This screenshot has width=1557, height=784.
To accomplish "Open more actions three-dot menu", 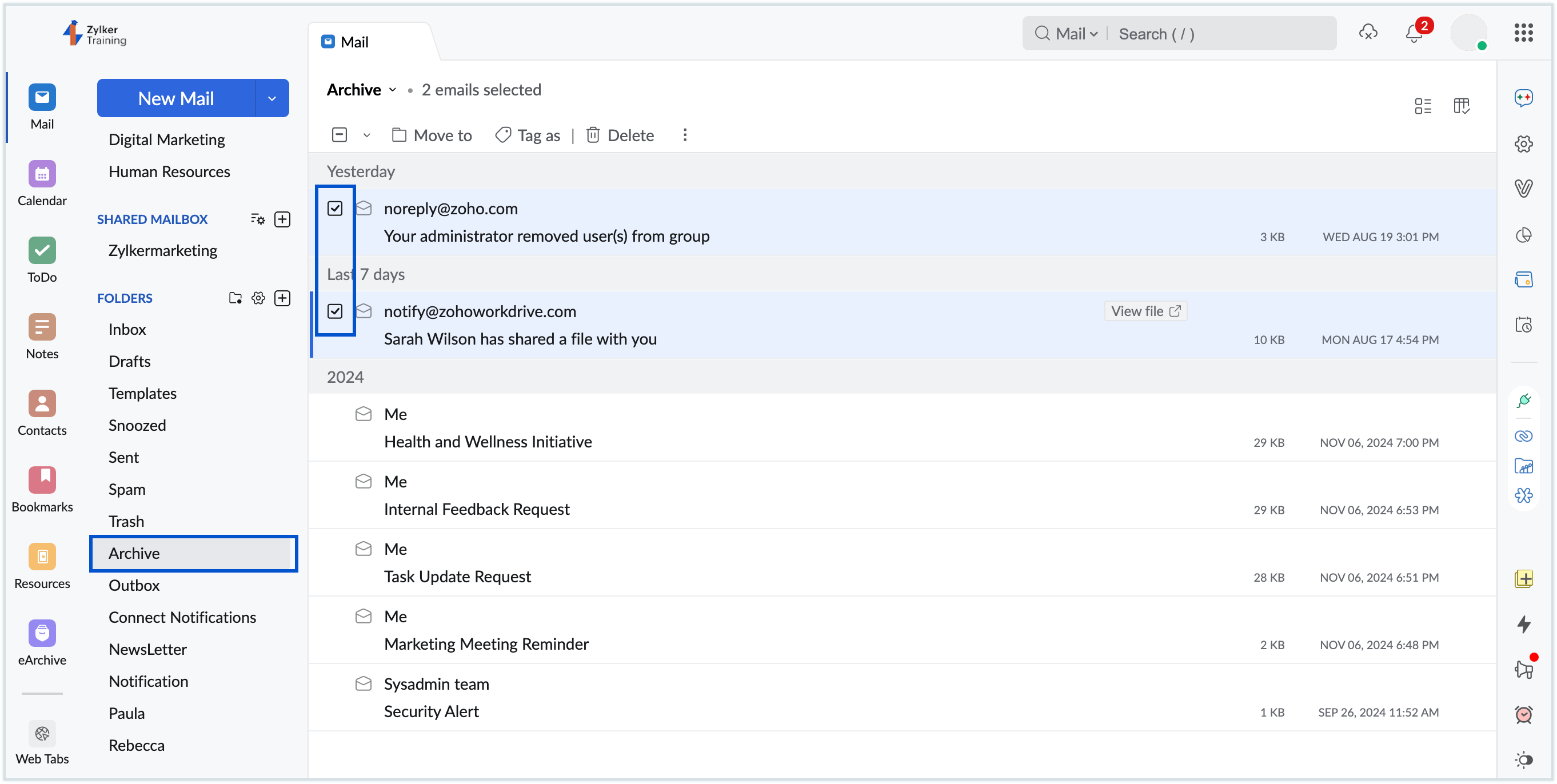I will [685, 135].
